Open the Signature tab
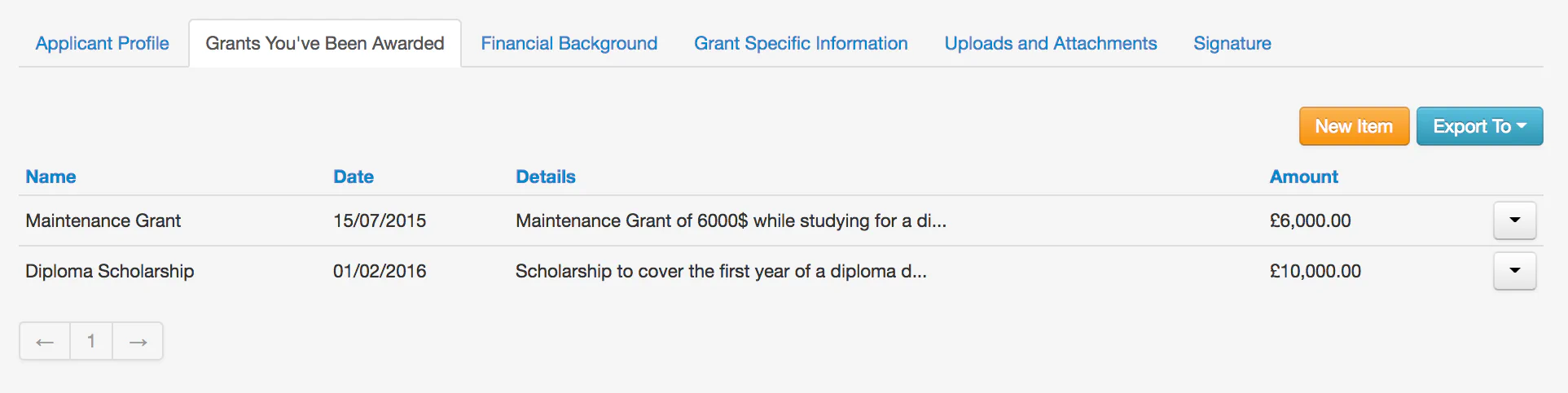 (x=1232, y=43)
